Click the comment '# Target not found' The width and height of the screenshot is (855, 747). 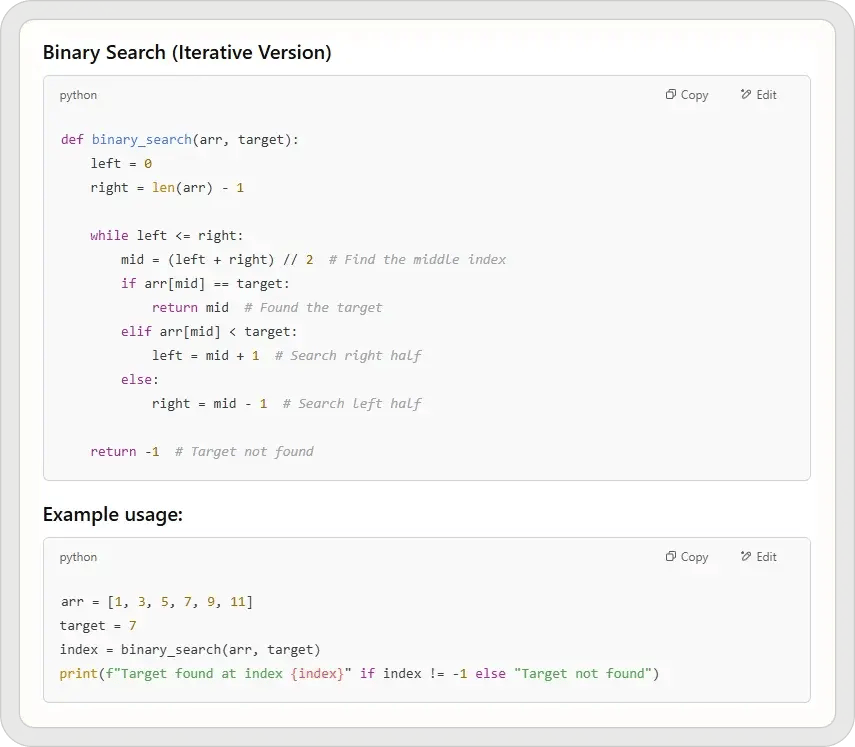point(244,451)
